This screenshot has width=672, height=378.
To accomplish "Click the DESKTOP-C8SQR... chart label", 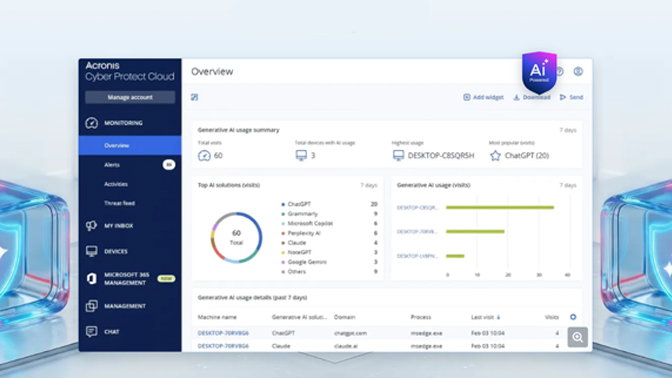I will click(417, 207).
